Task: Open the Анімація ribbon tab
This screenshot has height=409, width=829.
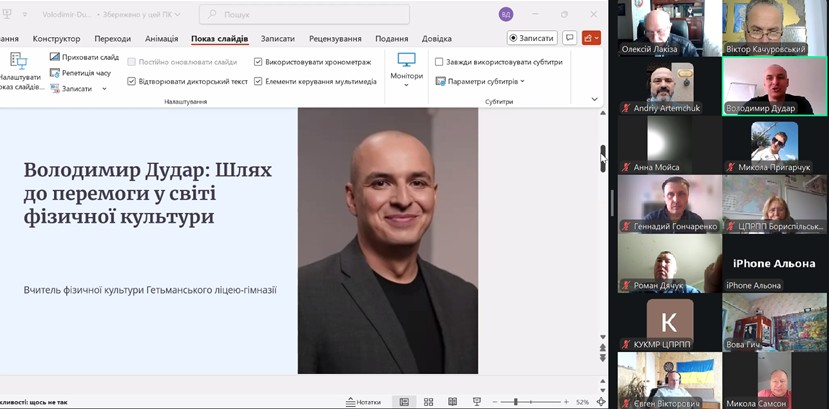Action: pyautogui.click(x=161, y=38)
